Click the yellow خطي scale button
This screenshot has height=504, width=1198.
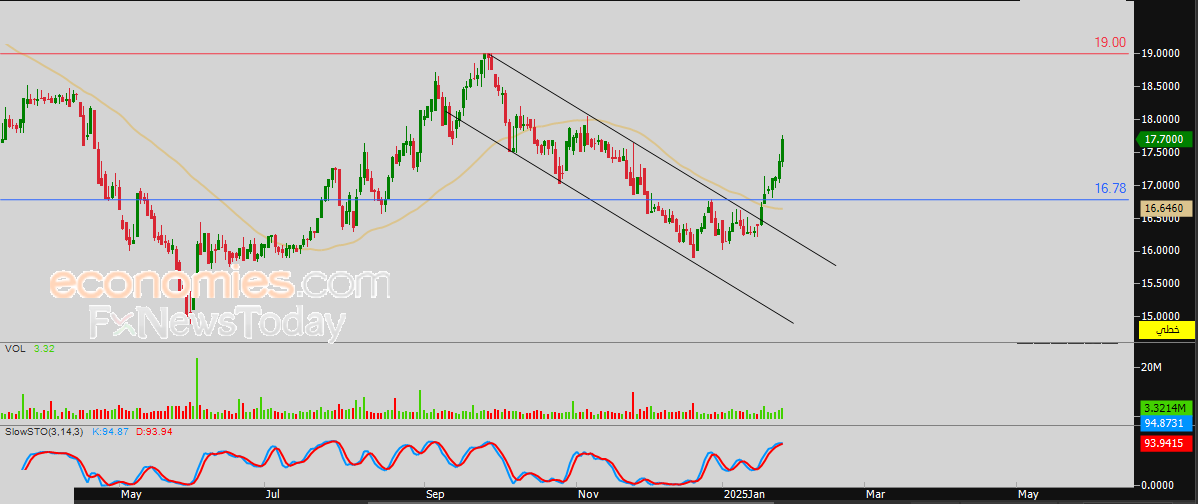coord(1167,330)
